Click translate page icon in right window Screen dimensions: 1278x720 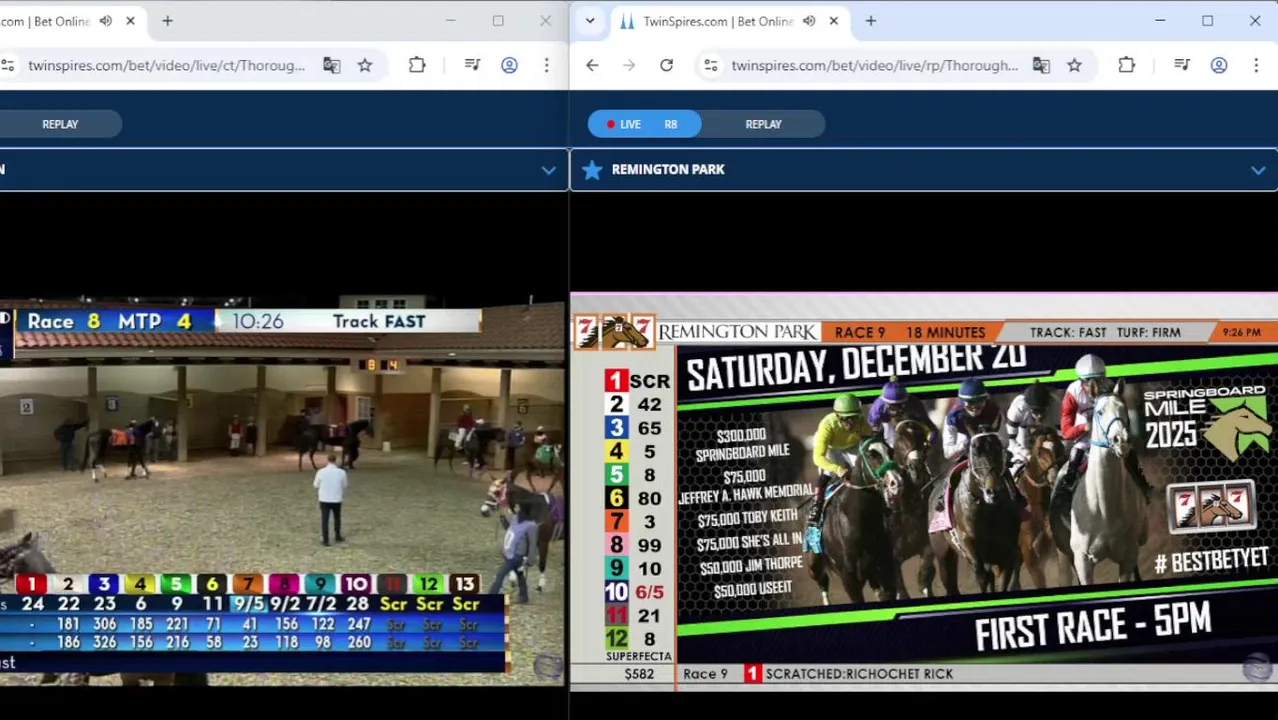(1041, 65)
